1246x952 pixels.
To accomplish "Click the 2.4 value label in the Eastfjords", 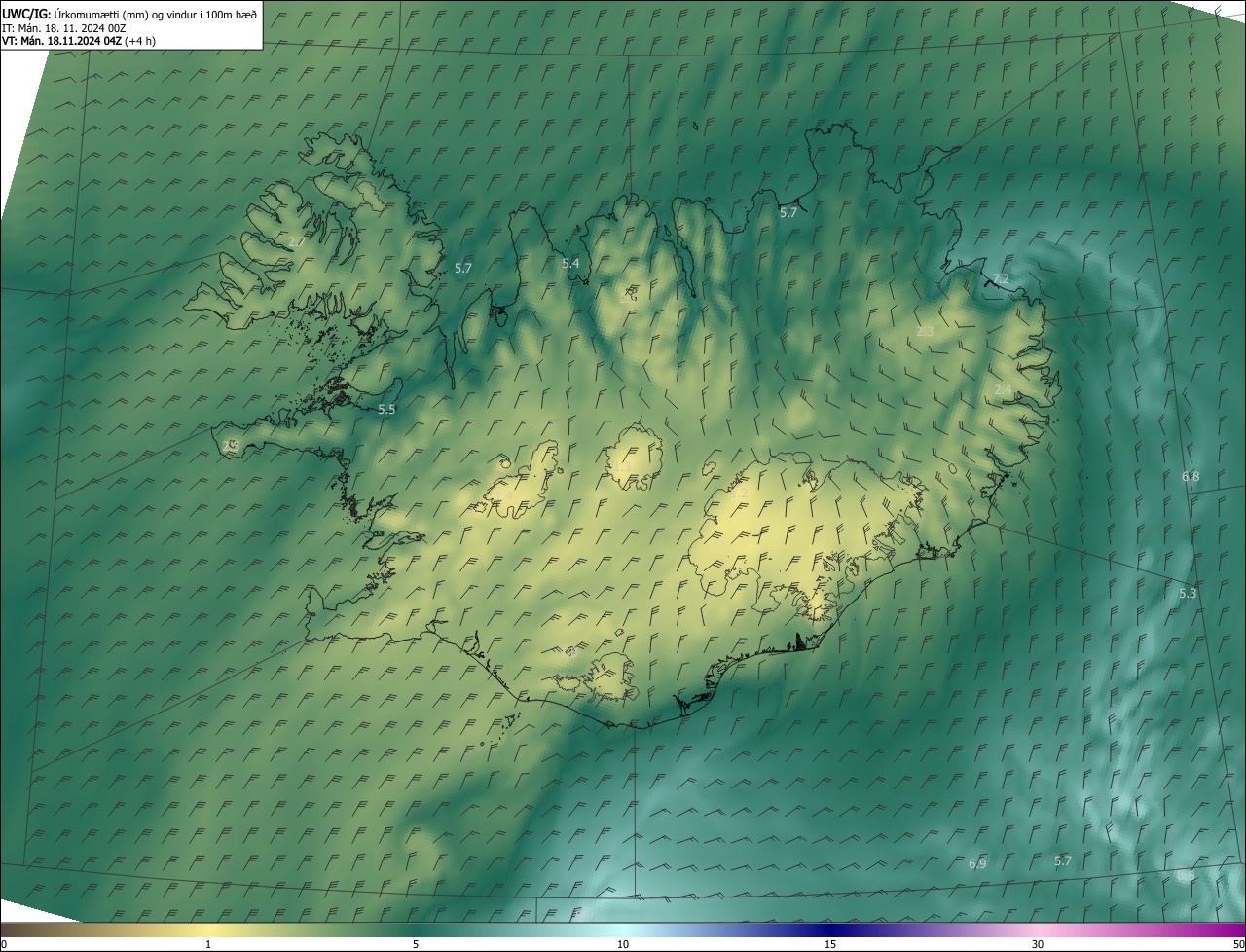I will tap(1003, 390).
